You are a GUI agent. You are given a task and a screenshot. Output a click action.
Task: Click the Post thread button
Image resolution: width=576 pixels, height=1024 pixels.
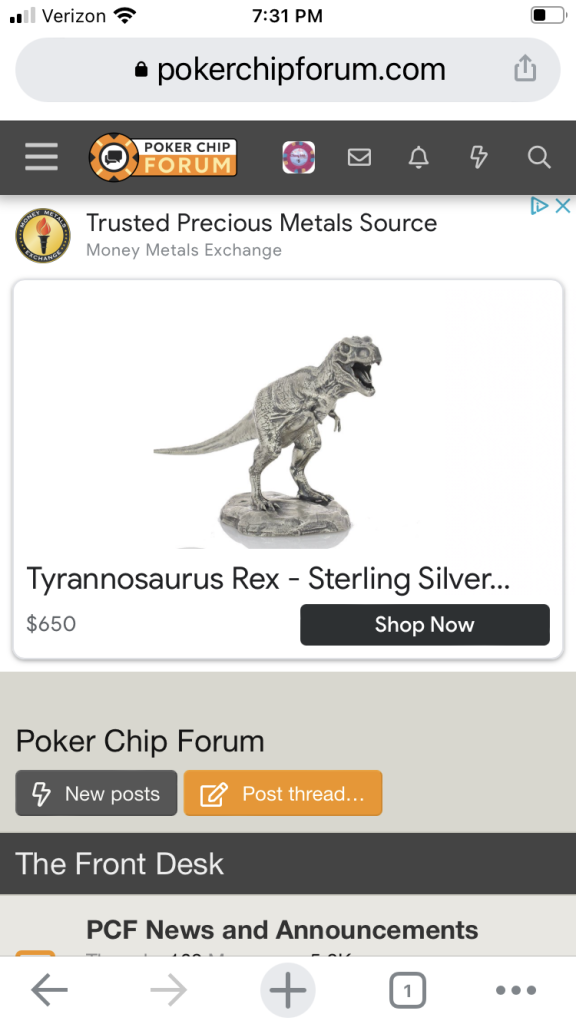coord(283,793)
